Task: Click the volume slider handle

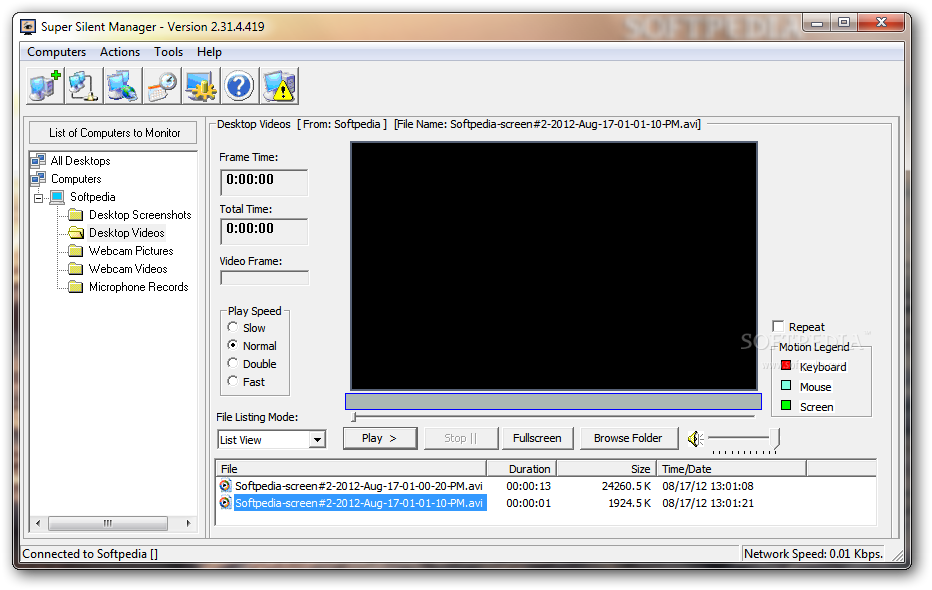Action: click(774, 438)
